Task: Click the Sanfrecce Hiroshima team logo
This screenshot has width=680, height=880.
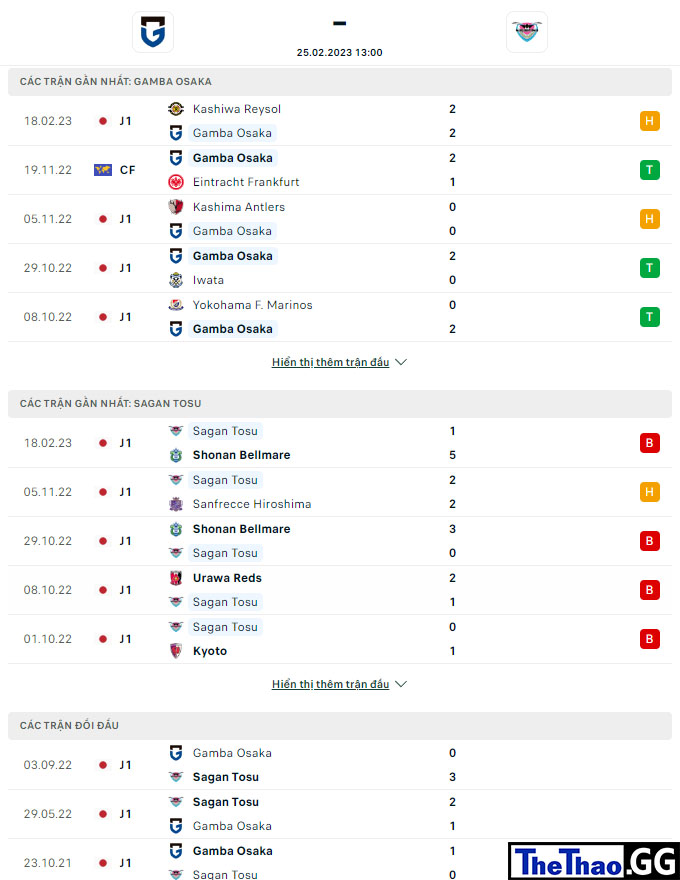Action: pyautogui.click(x=176, y=504)
